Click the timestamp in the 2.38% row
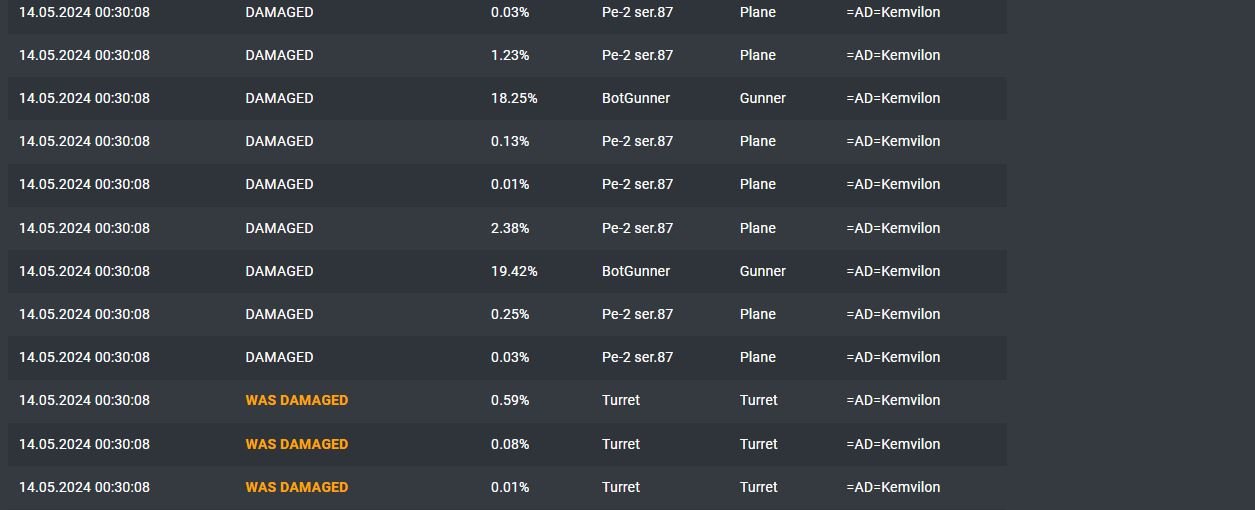Viewport: 1255px width, 510px height. [84, 228]
